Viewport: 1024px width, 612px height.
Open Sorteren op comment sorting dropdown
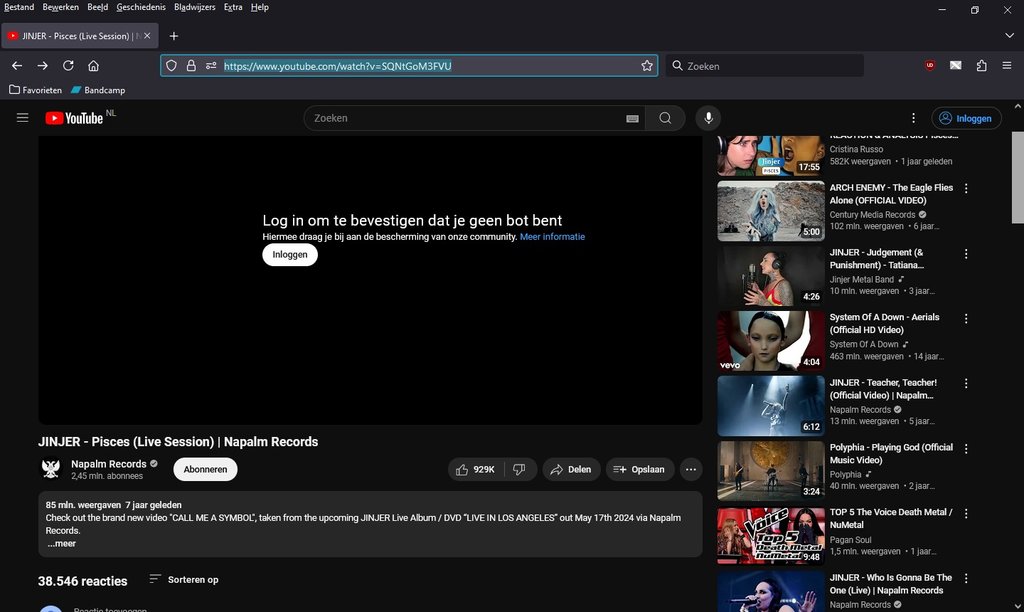pyautogui.click(x=184, y=579)
